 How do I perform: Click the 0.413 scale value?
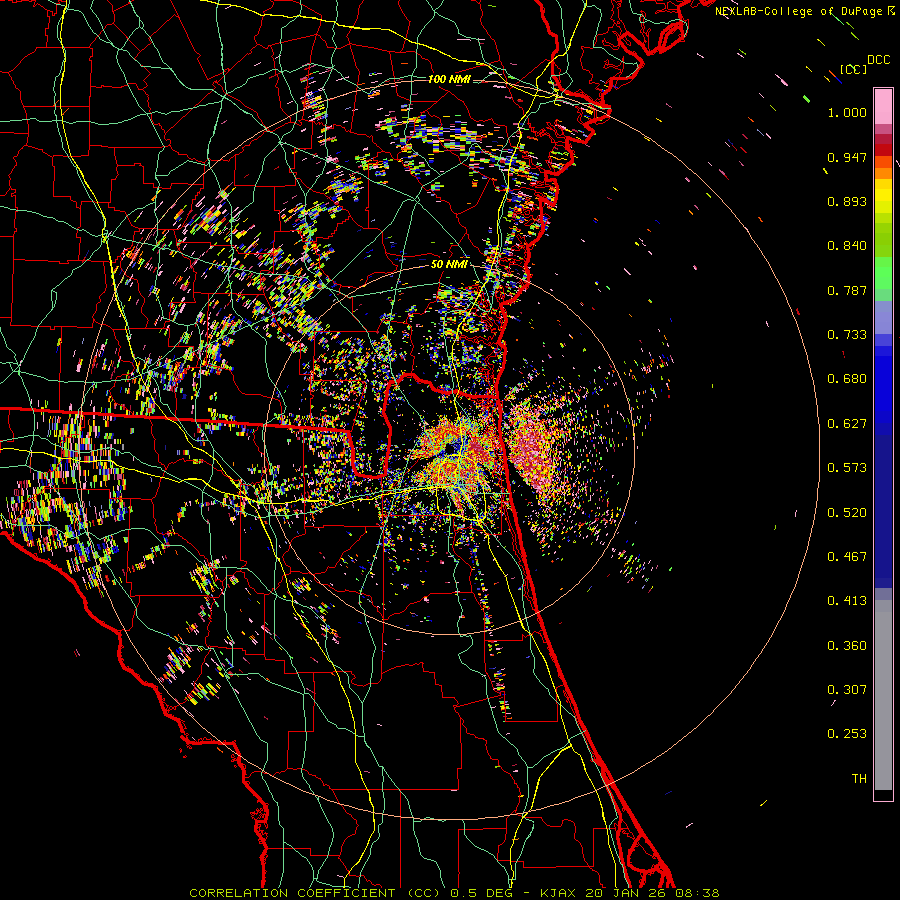click(x=847, y=601)
